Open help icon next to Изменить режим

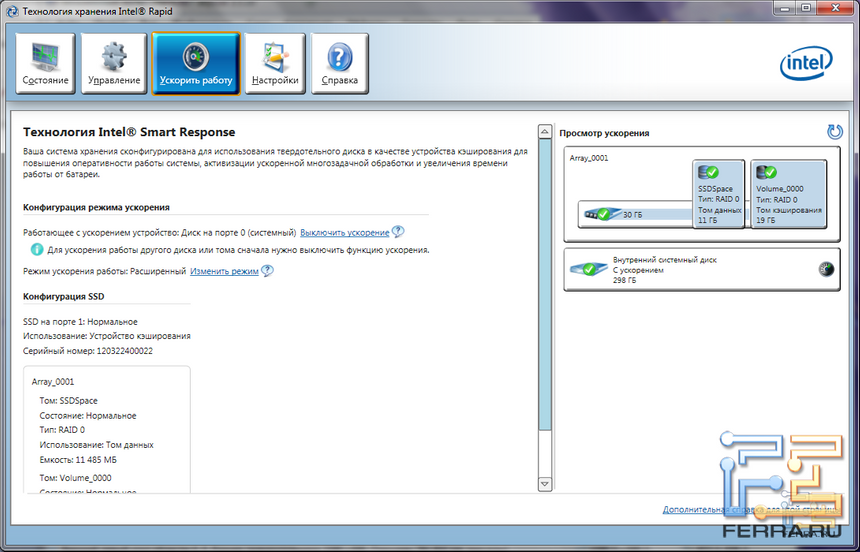pyautogui.click(x=267, y=271)
